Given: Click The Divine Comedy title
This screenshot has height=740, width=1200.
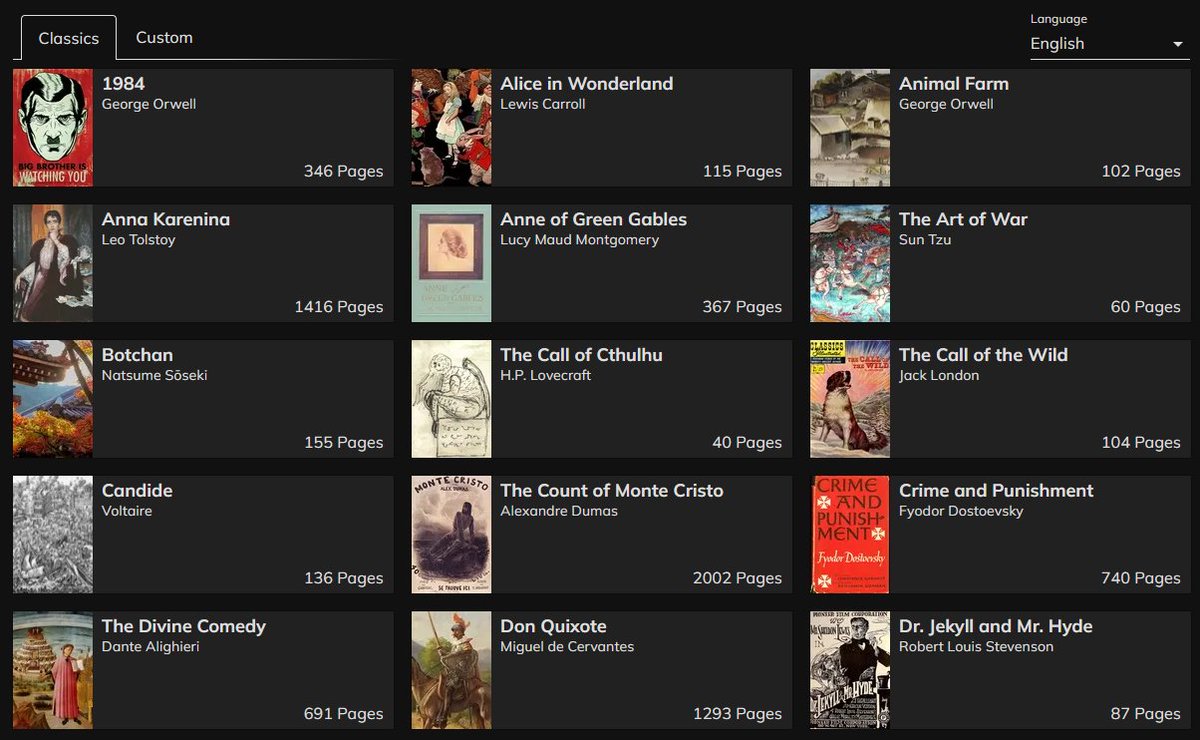Looking at the screenshot, I should point(184,626).
